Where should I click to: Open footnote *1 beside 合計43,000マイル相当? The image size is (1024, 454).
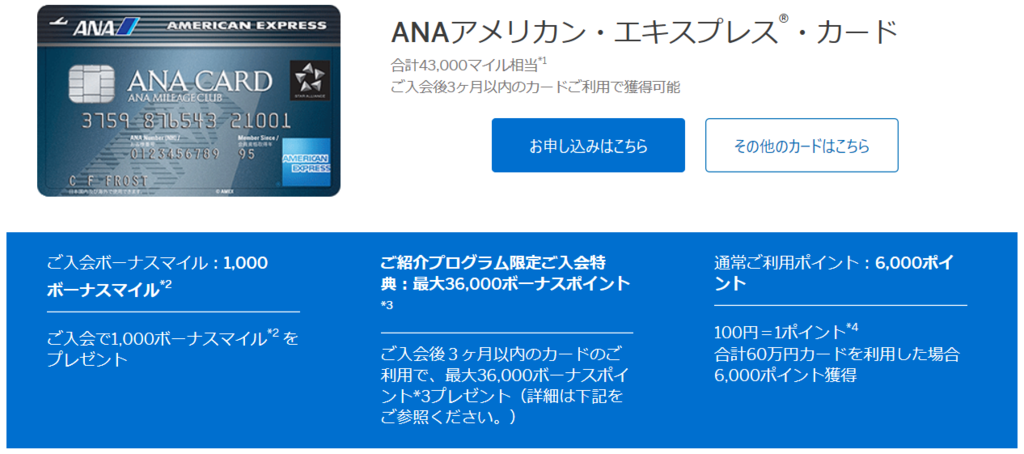tap(542, 61)
